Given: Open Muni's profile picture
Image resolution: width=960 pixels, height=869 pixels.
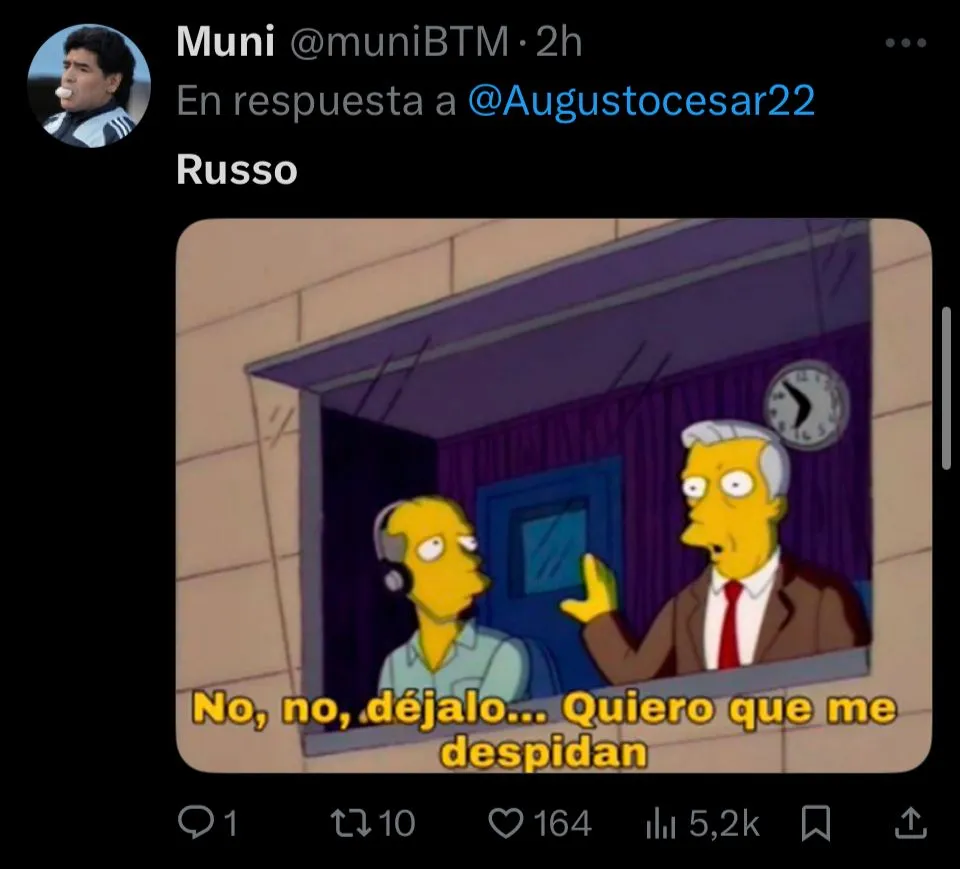Looking at the screenshot, I should click(89, 86).
